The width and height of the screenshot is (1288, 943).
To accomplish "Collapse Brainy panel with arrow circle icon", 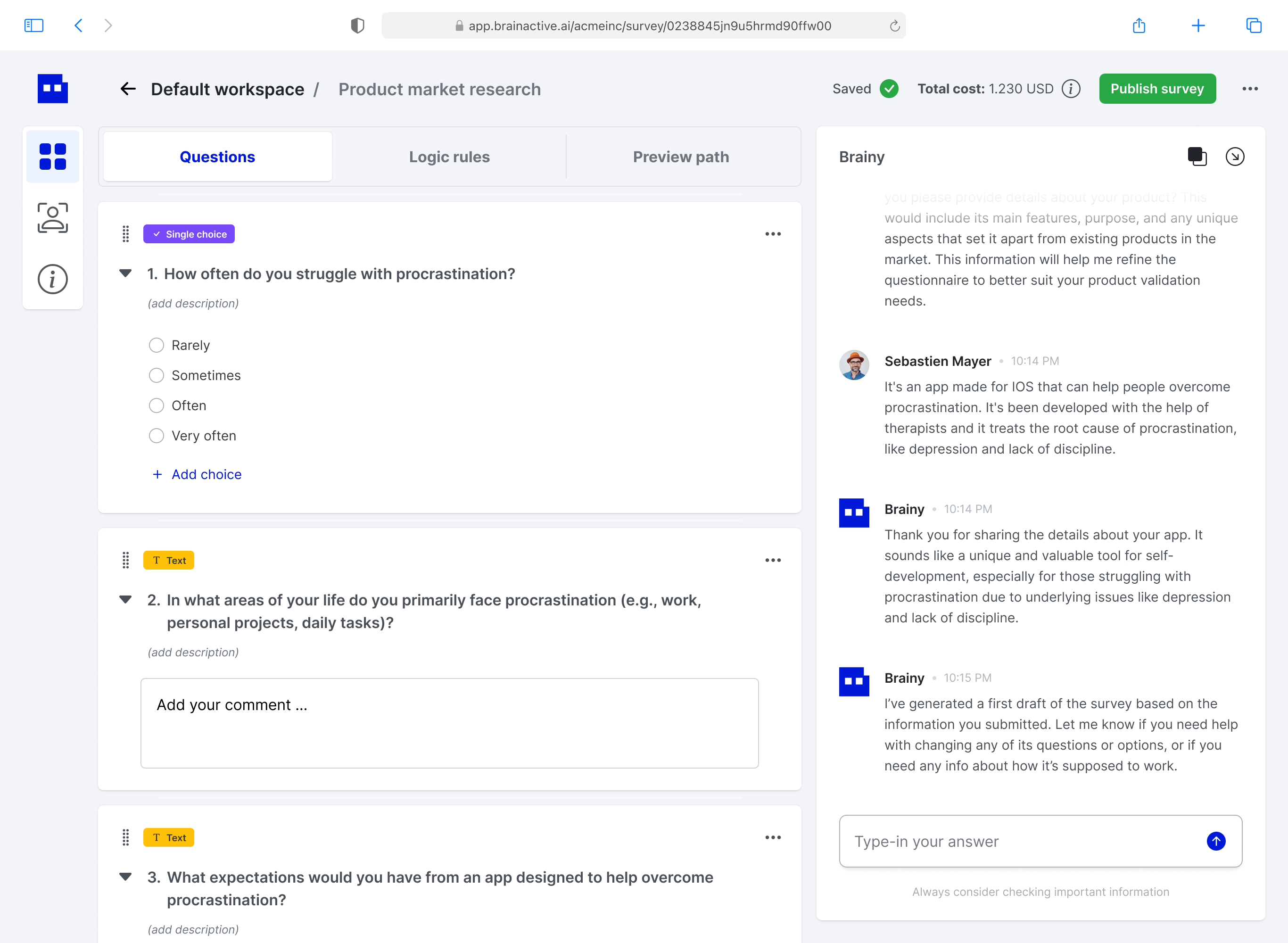I will click(x=1234, y=157).
